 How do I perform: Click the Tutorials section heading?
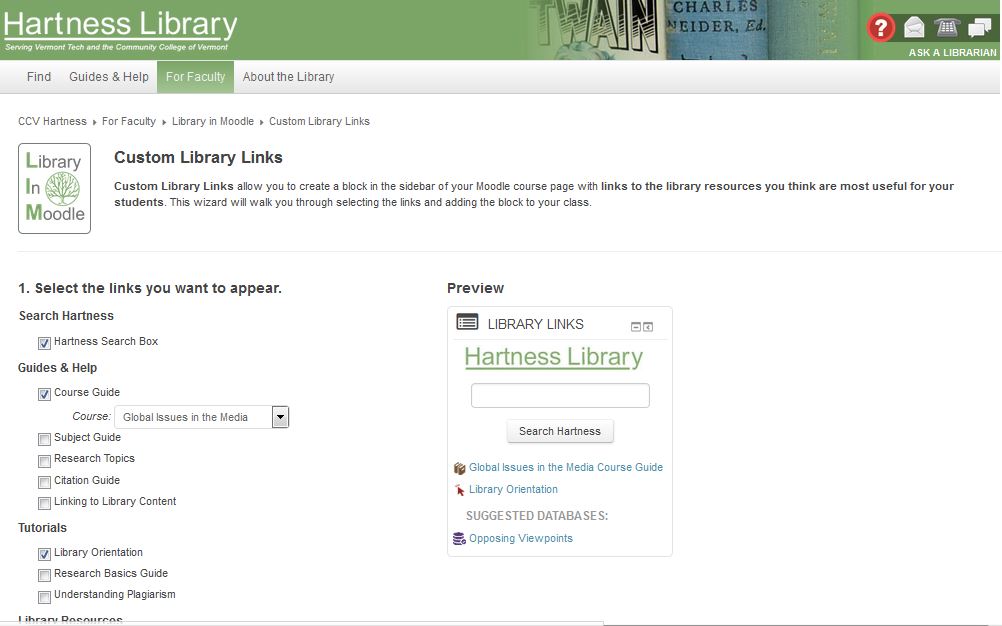click(42, 528)
